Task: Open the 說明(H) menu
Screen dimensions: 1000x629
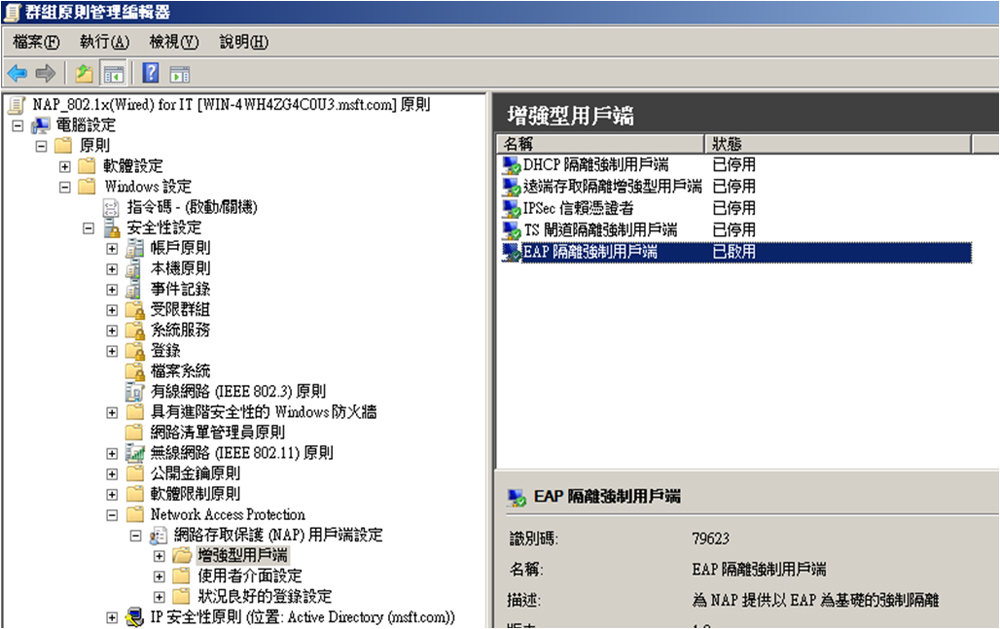Action: click(244, 42)
